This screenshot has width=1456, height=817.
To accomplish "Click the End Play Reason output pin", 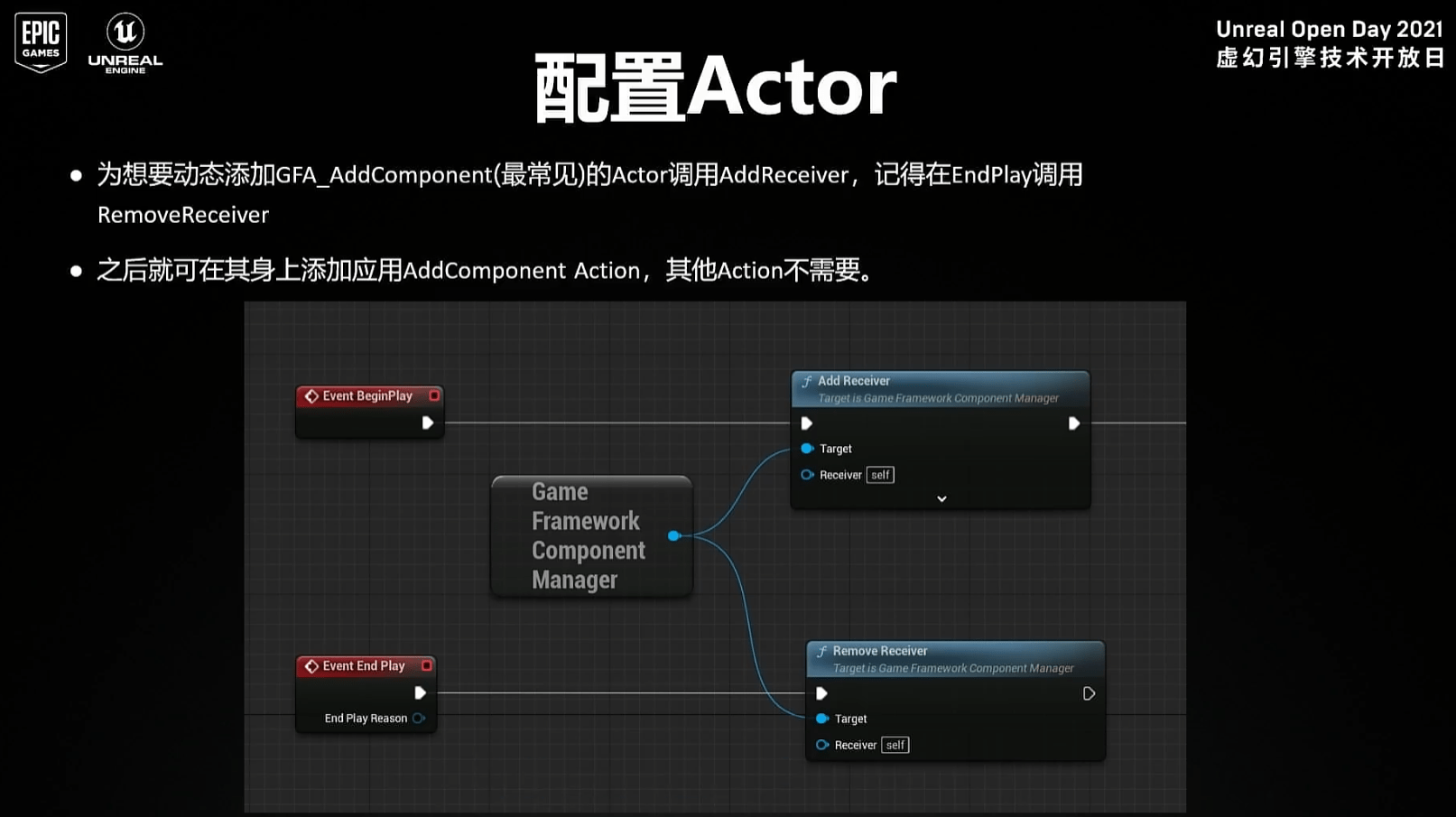I will 419,719.
